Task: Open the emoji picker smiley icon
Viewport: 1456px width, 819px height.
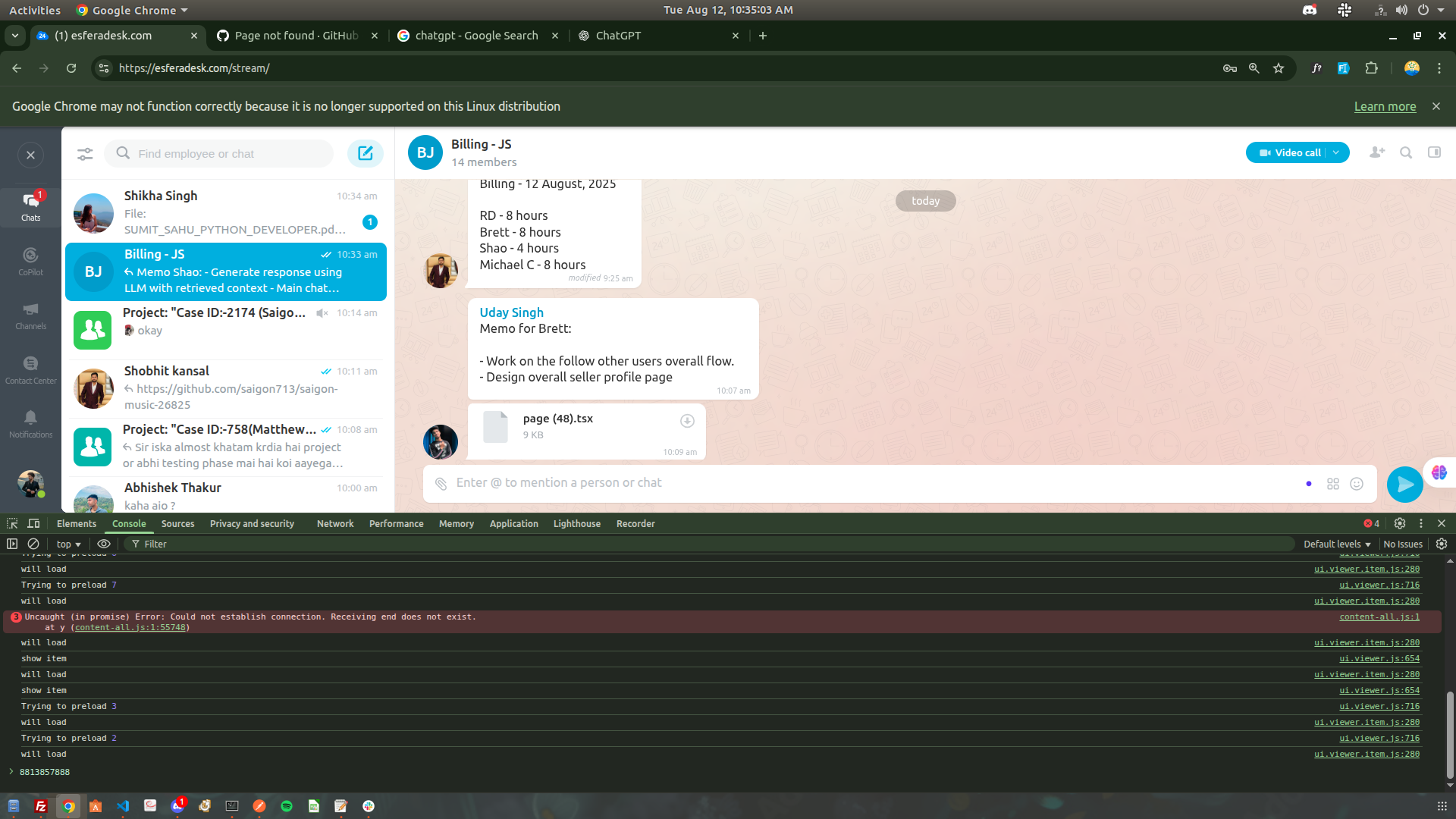Action: (x=1357, y=484)
